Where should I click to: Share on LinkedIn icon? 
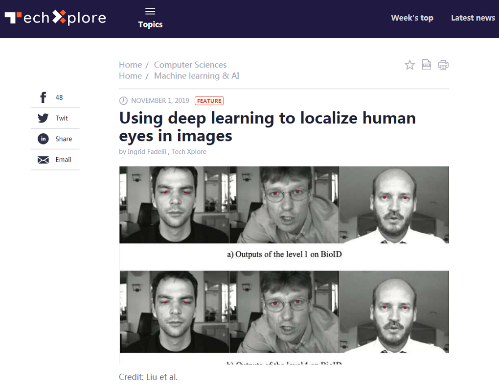click(43, 139)
